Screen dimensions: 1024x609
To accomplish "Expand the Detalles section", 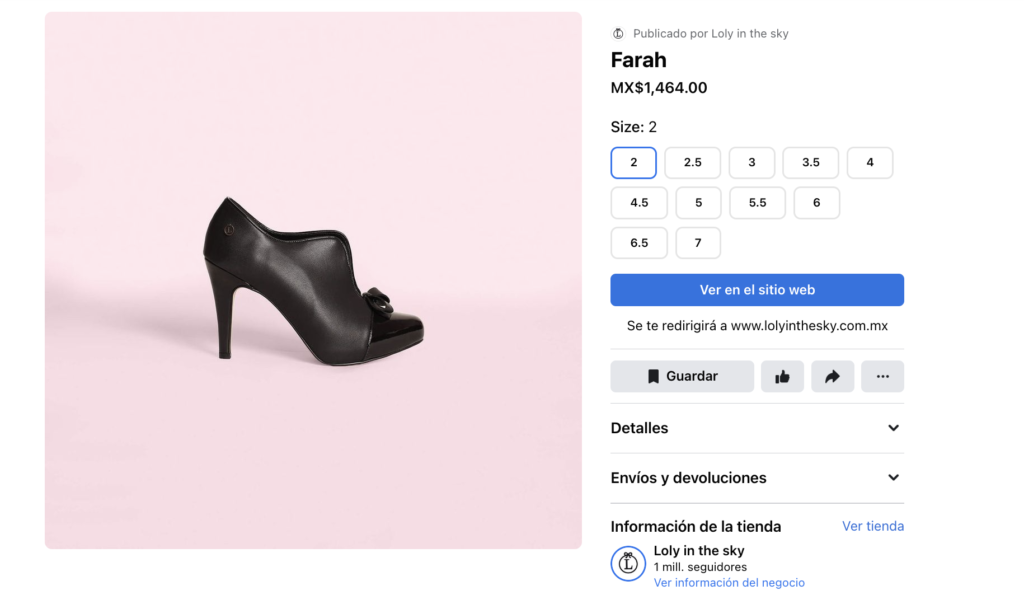I will pyautogui.click(x=757, y=428).
